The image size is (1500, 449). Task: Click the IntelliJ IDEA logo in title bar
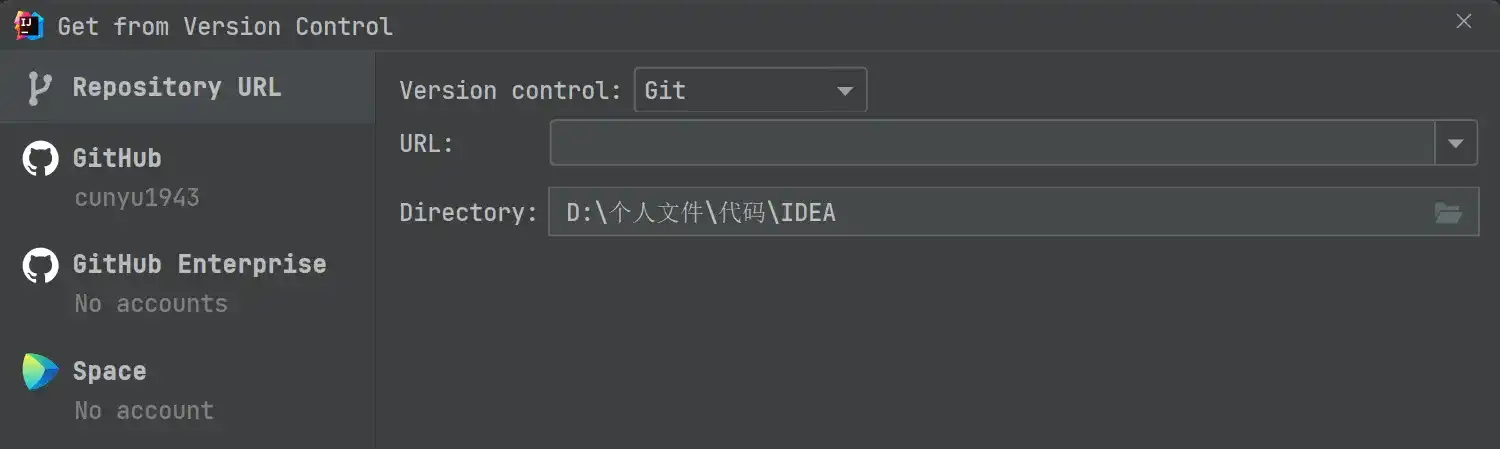point(29,25)
